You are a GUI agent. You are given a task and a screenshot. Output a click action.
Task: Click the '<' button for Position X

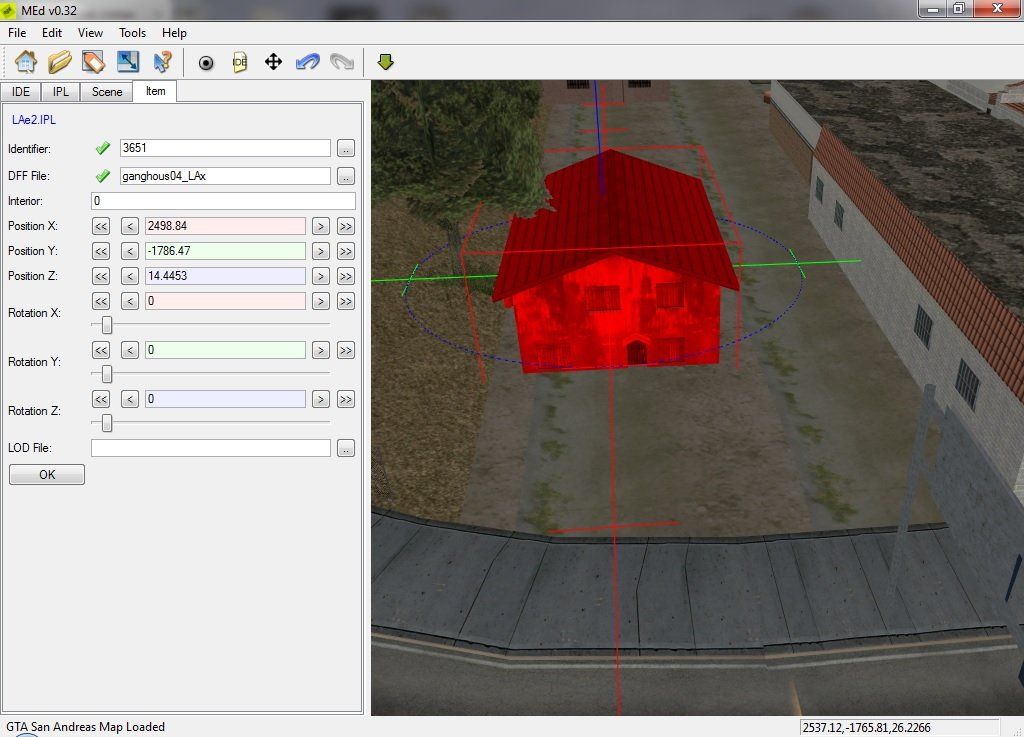[130, 227]
